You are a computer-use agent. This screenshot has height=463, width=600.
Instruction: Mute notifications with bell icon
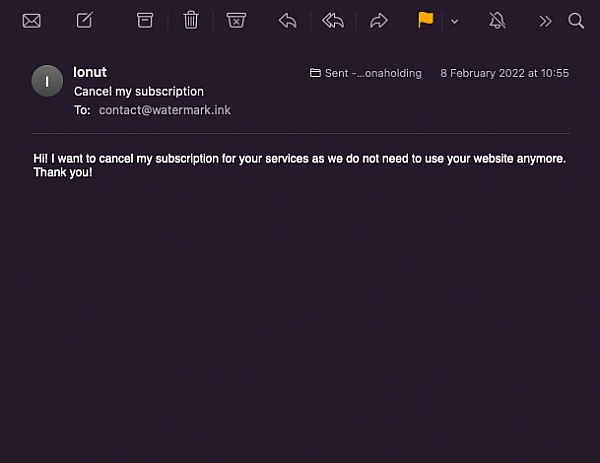point(497,21)
